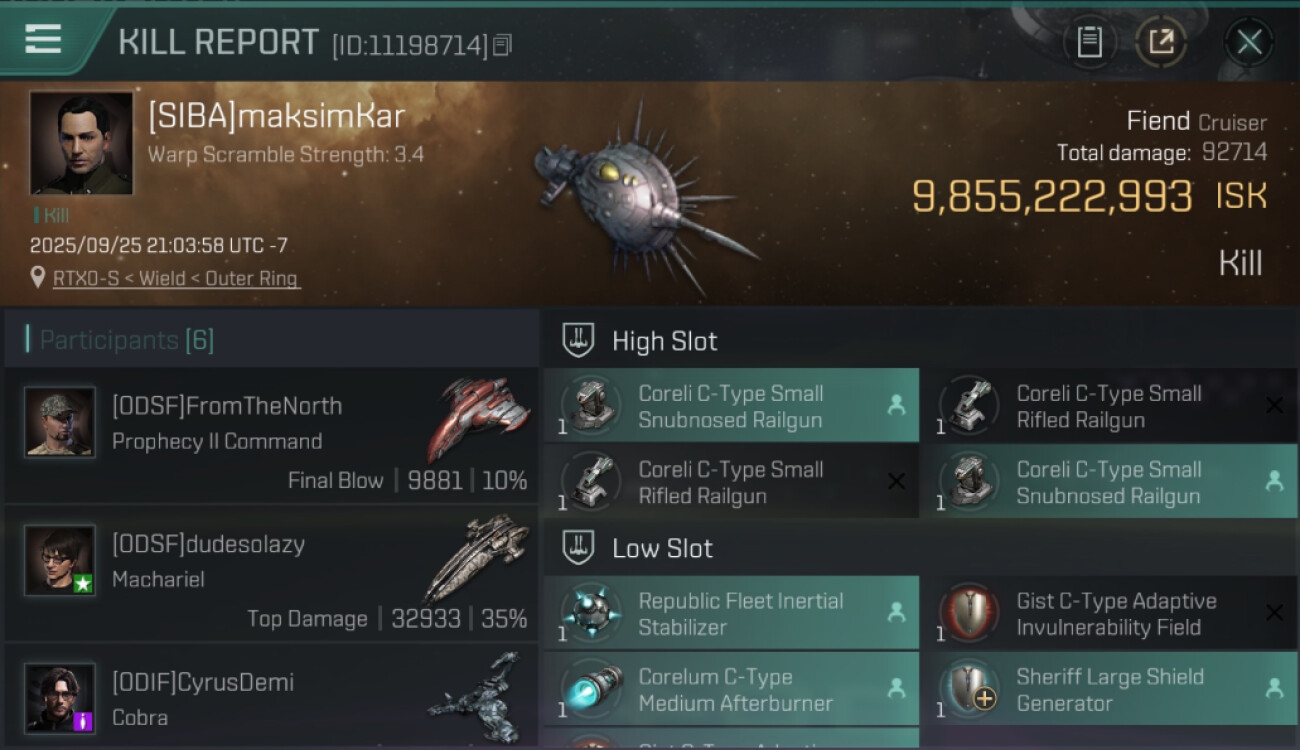This screenshot has width=1300, height=750.
Task: Click the Sheriff Large Shield Generator icon
Action: click(x=969, y=689)
